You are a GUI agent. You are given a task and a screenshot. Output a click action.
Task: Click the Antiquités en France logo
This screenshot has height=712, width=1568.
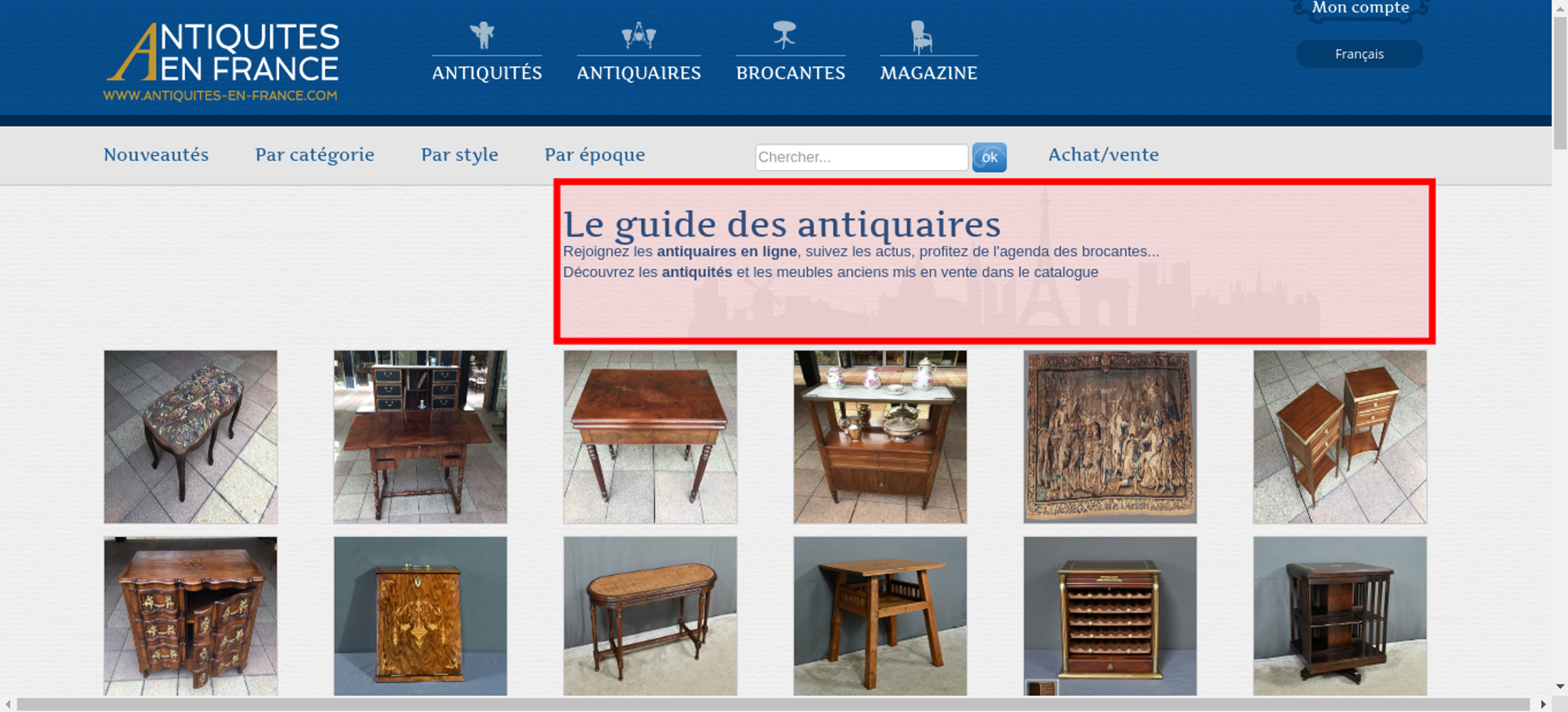pos(222,61)
